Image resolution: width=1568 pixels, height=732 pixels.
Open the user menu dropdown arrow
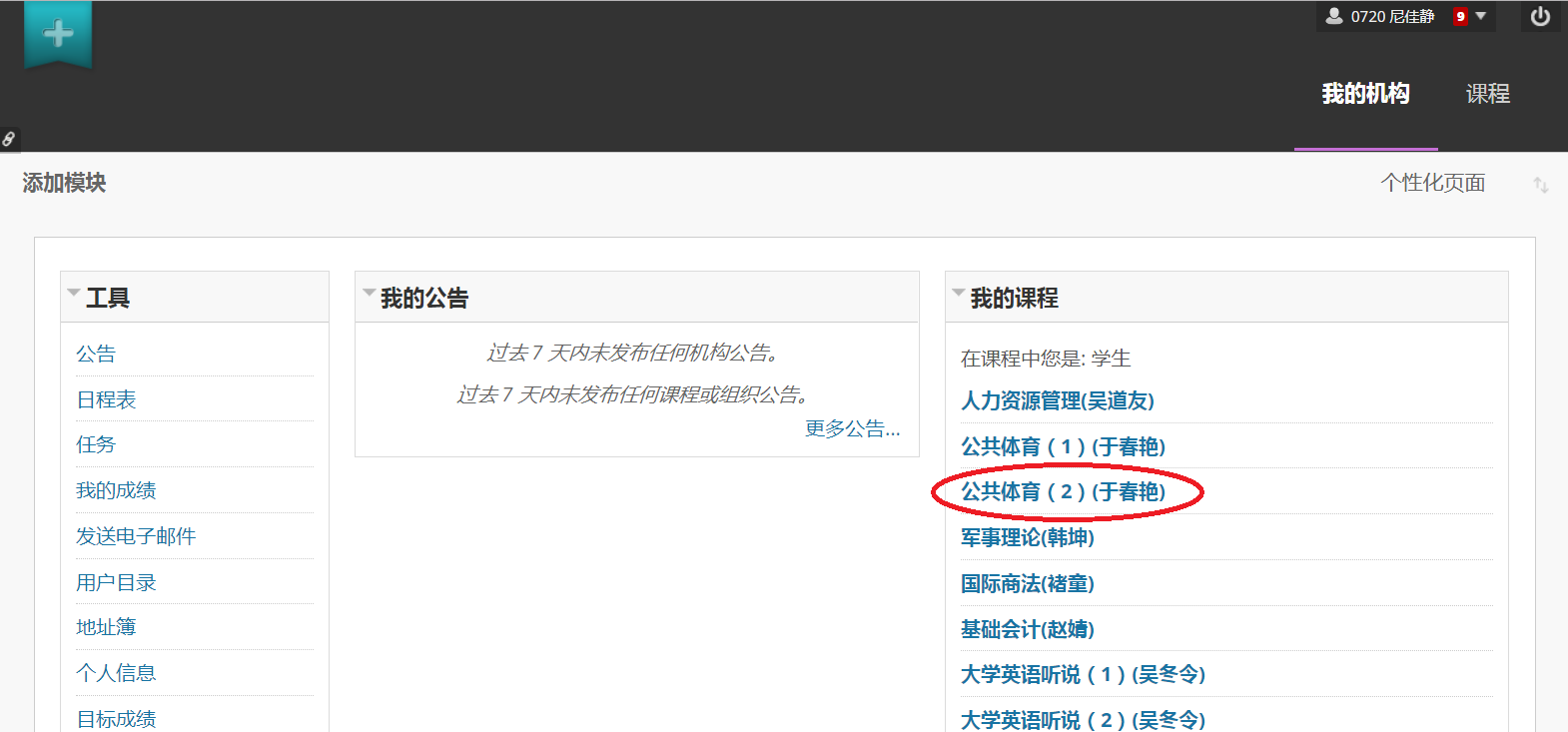pos(1481,17)
